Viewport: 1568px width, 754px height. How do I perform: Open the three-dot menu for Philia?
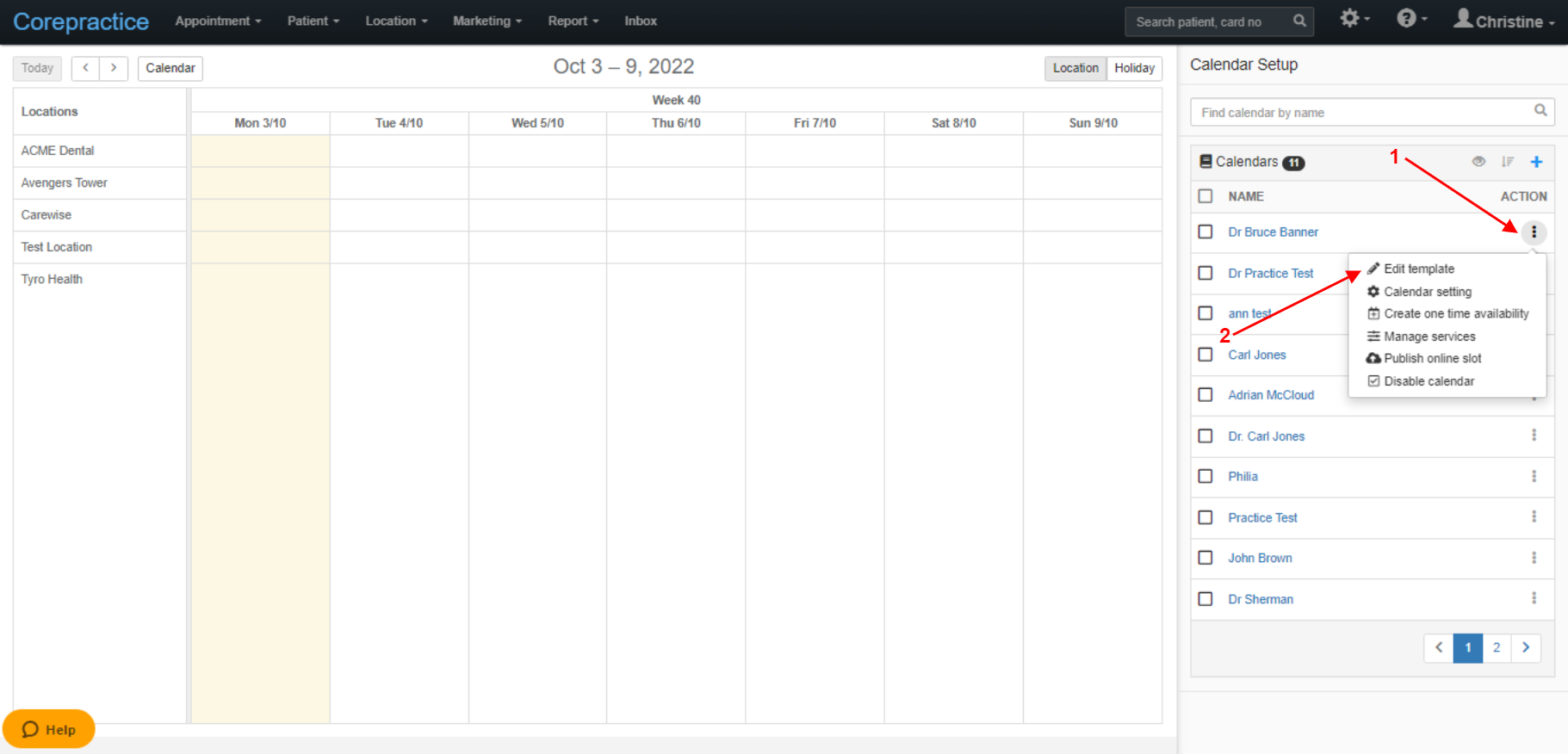(1534, 476)
